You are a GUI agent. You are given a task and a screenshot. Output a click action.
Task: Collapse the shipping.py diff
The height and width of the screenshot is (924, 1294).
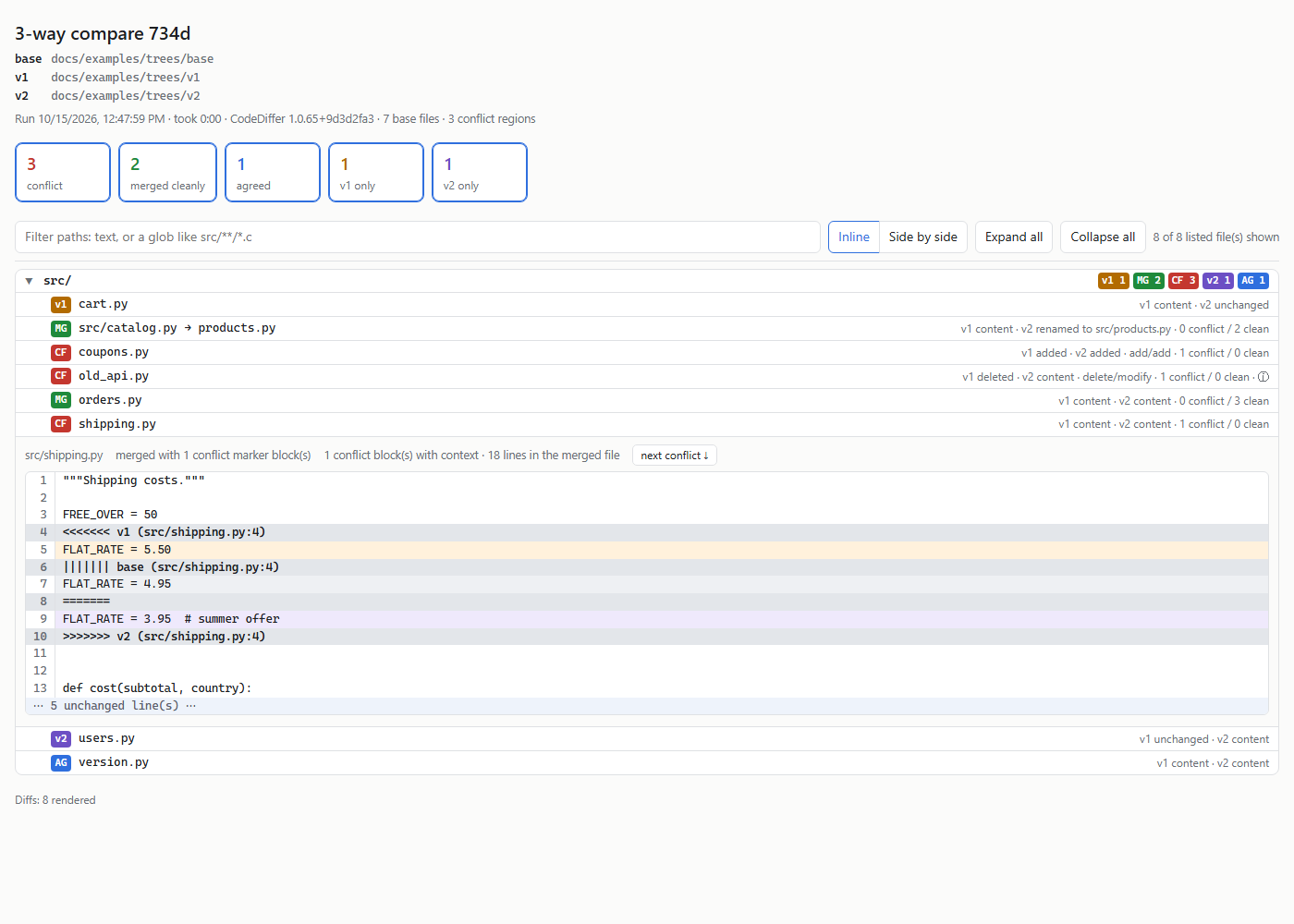pyautogui.click(x=647, y=424)
